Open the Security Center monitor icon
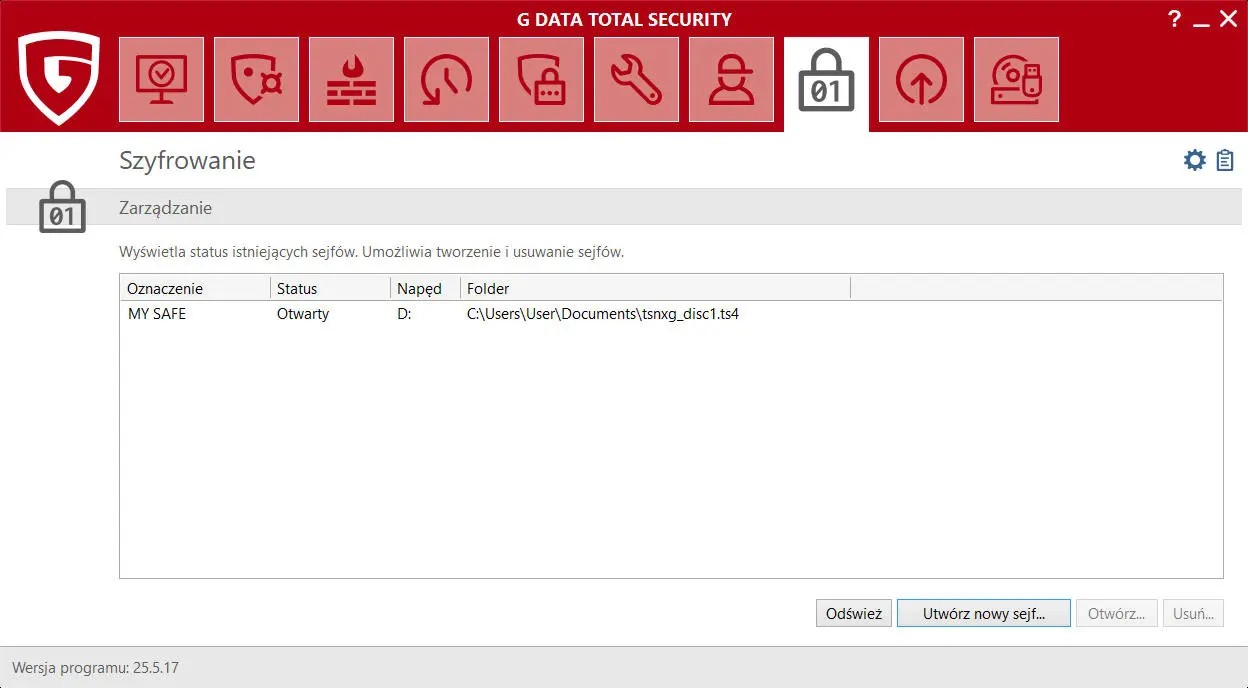 pyautogui.click(x=161, y=81)
